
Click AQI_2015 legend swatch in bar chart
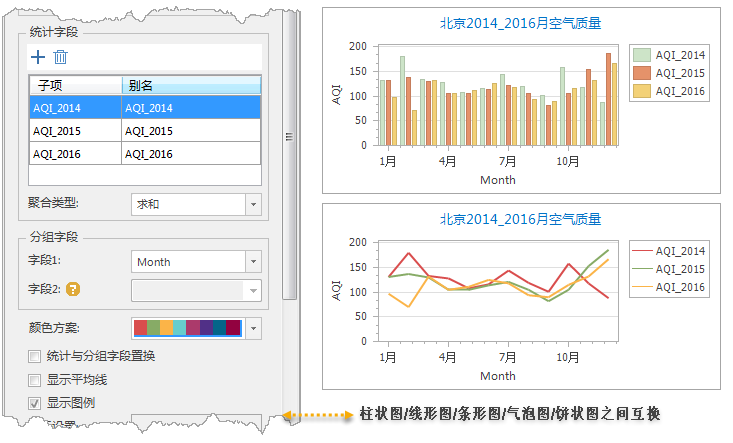pos(643,73)
